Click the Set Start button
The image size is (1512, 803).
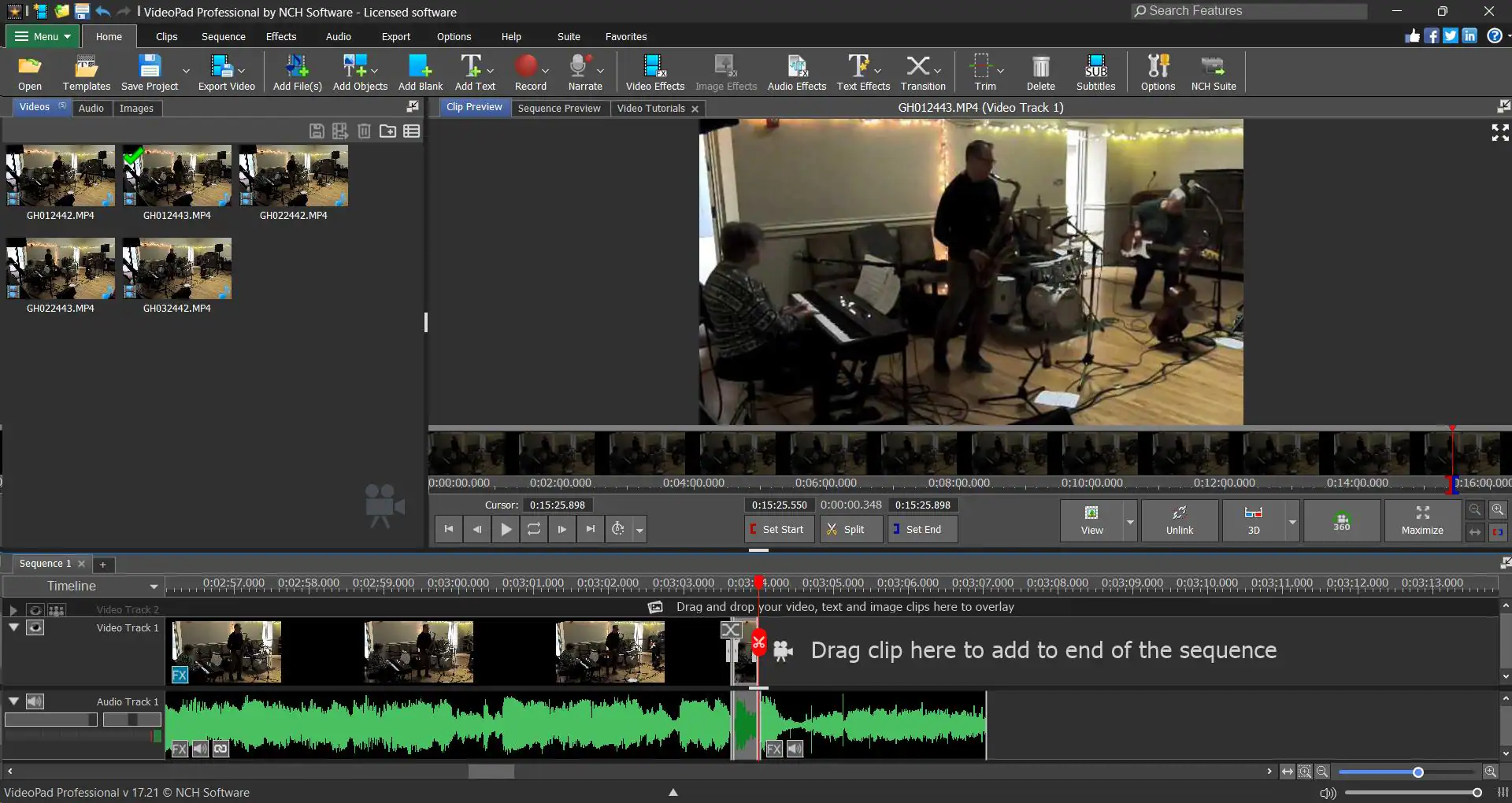778,530
